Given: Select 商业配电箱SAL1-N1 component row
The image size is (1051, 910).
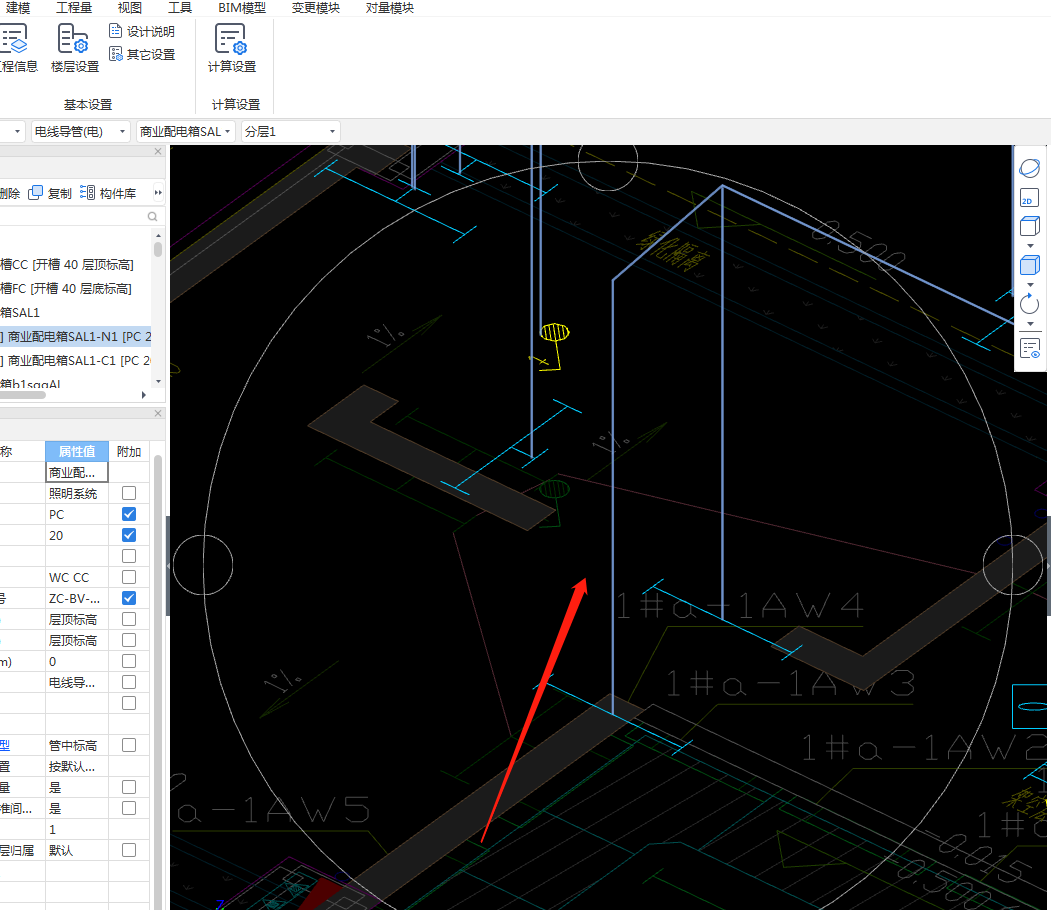Looking at the screenshot, I should point(76,336).
